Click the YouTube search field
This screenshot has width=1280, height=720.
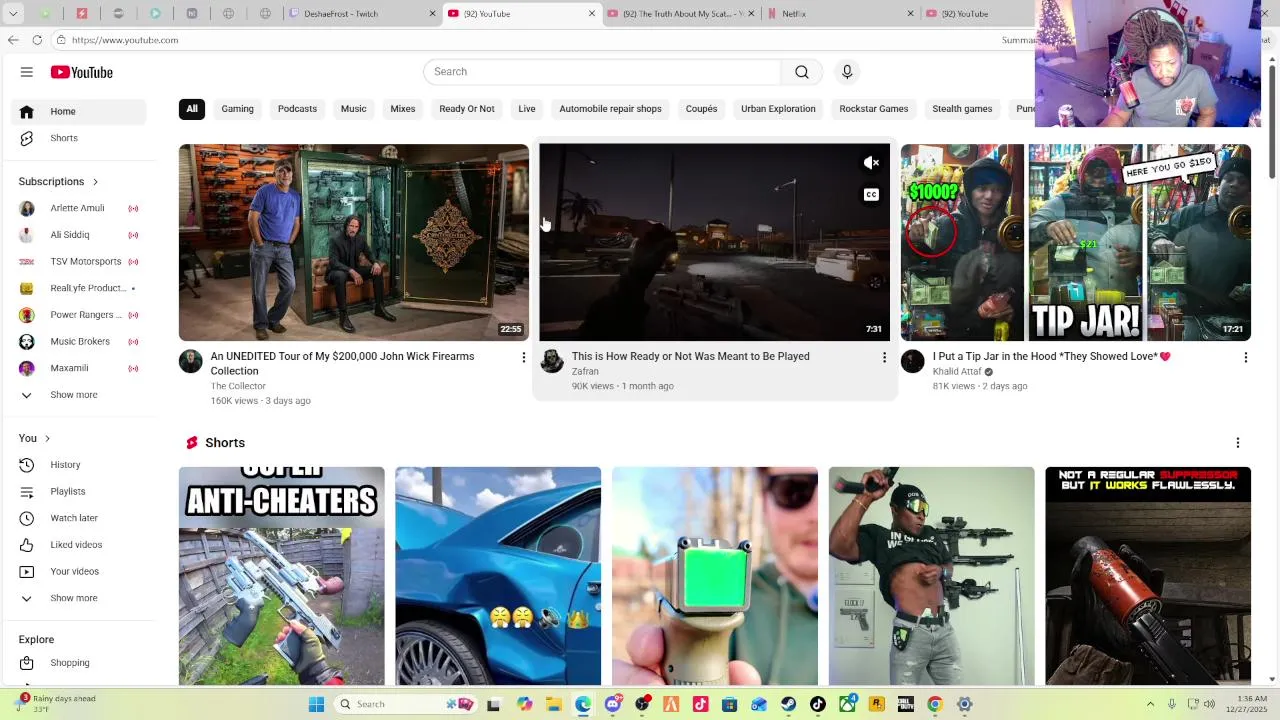(602, 72)
